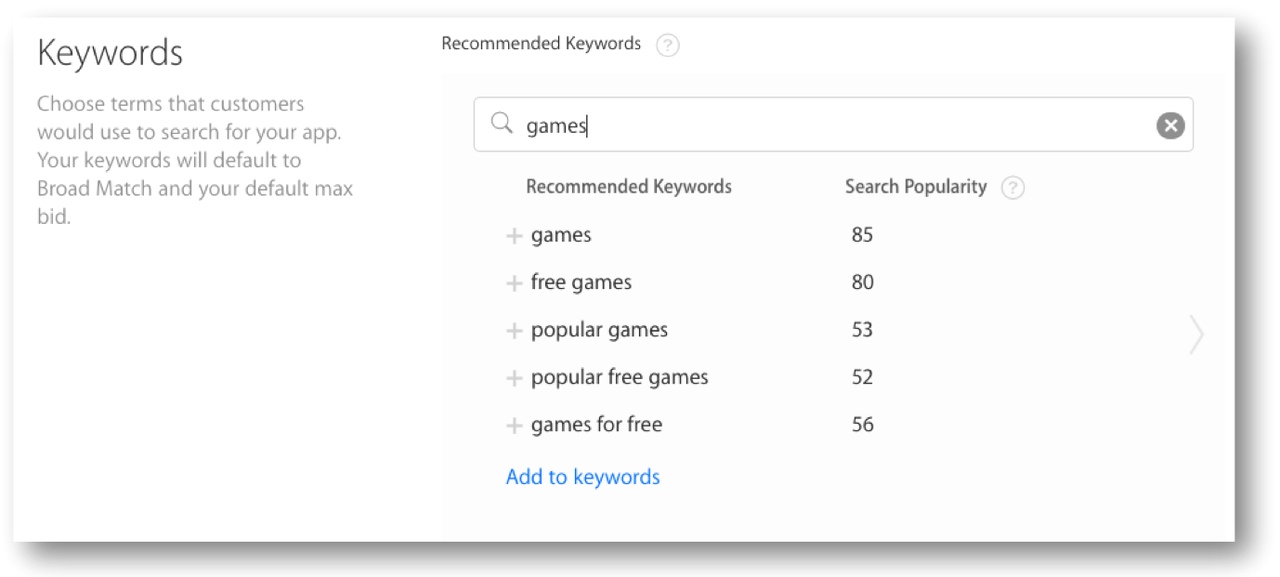Click the "Add to keywords" link
The width and height of the screenshot is (1280, 577).
[x=583, y=477]
